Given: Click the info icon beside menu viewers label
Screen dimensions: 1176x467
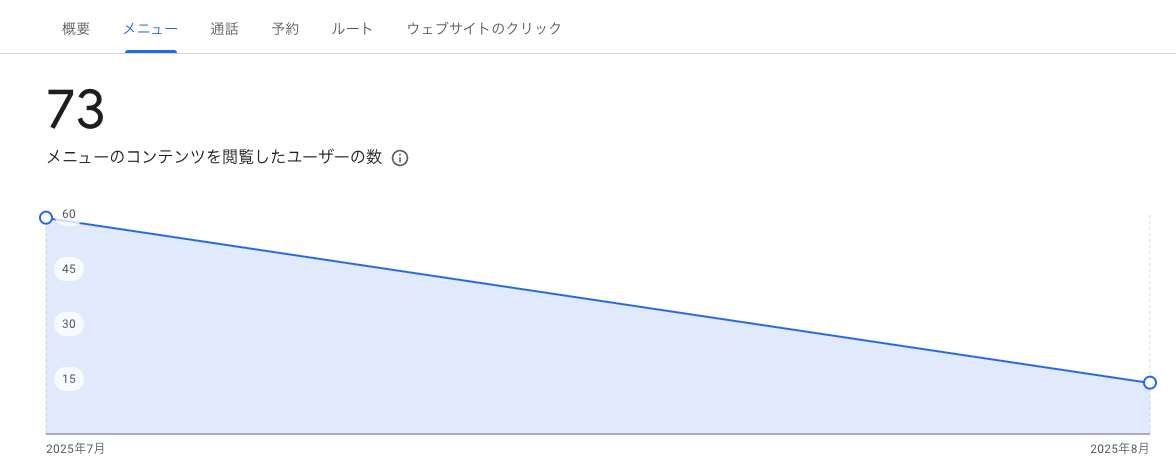Looking at the screenshot, I should click(x=400, y=158).
